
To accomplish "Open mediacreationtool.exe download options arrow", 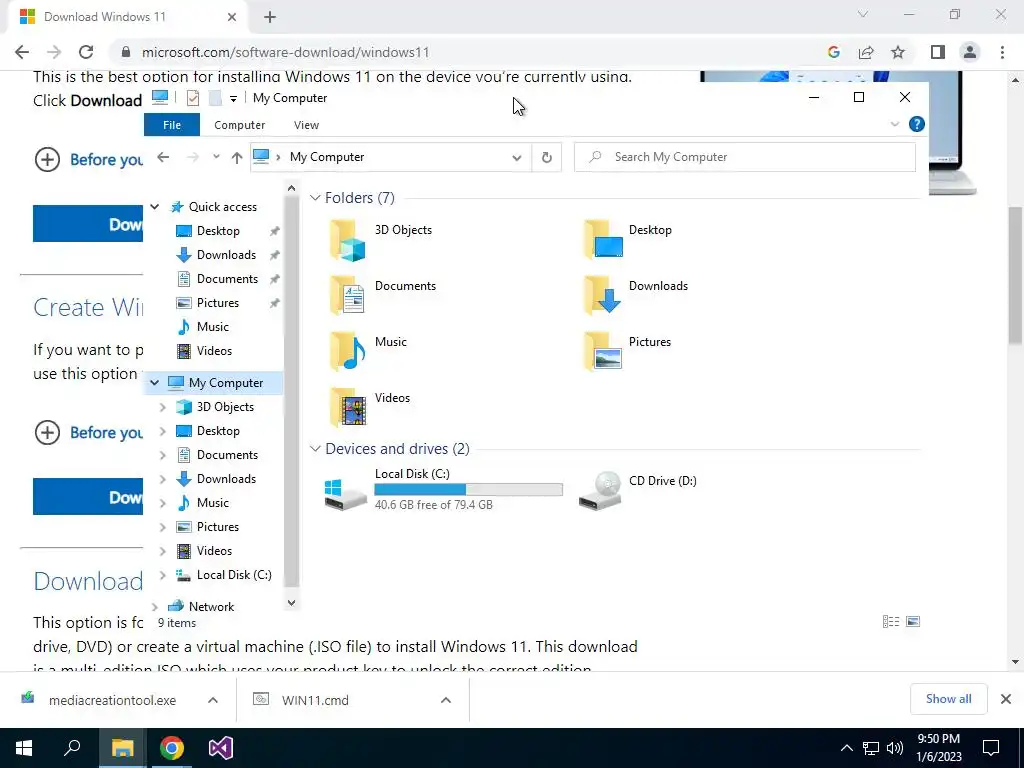I will [213, 700].
